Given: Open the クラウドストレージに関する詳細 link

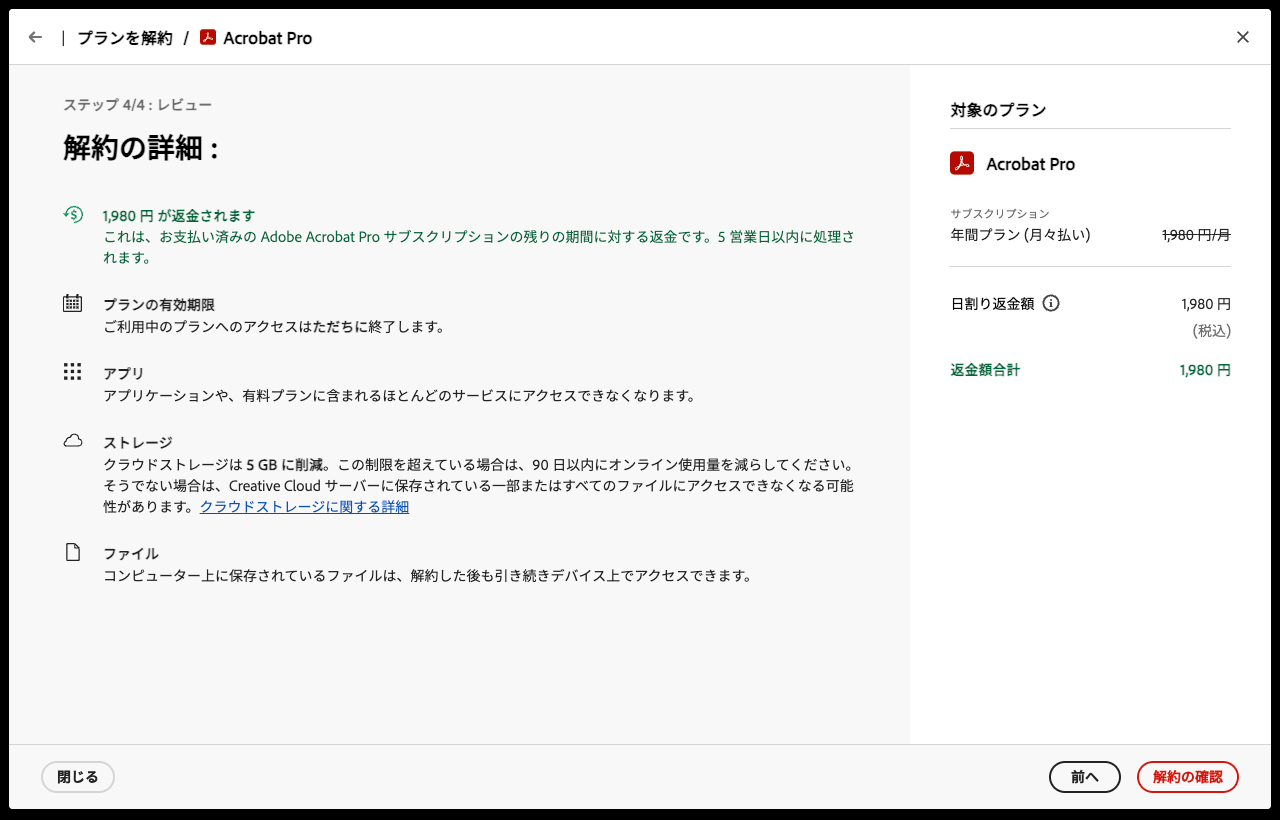Looking at the screenshot, I should [304, 507].
